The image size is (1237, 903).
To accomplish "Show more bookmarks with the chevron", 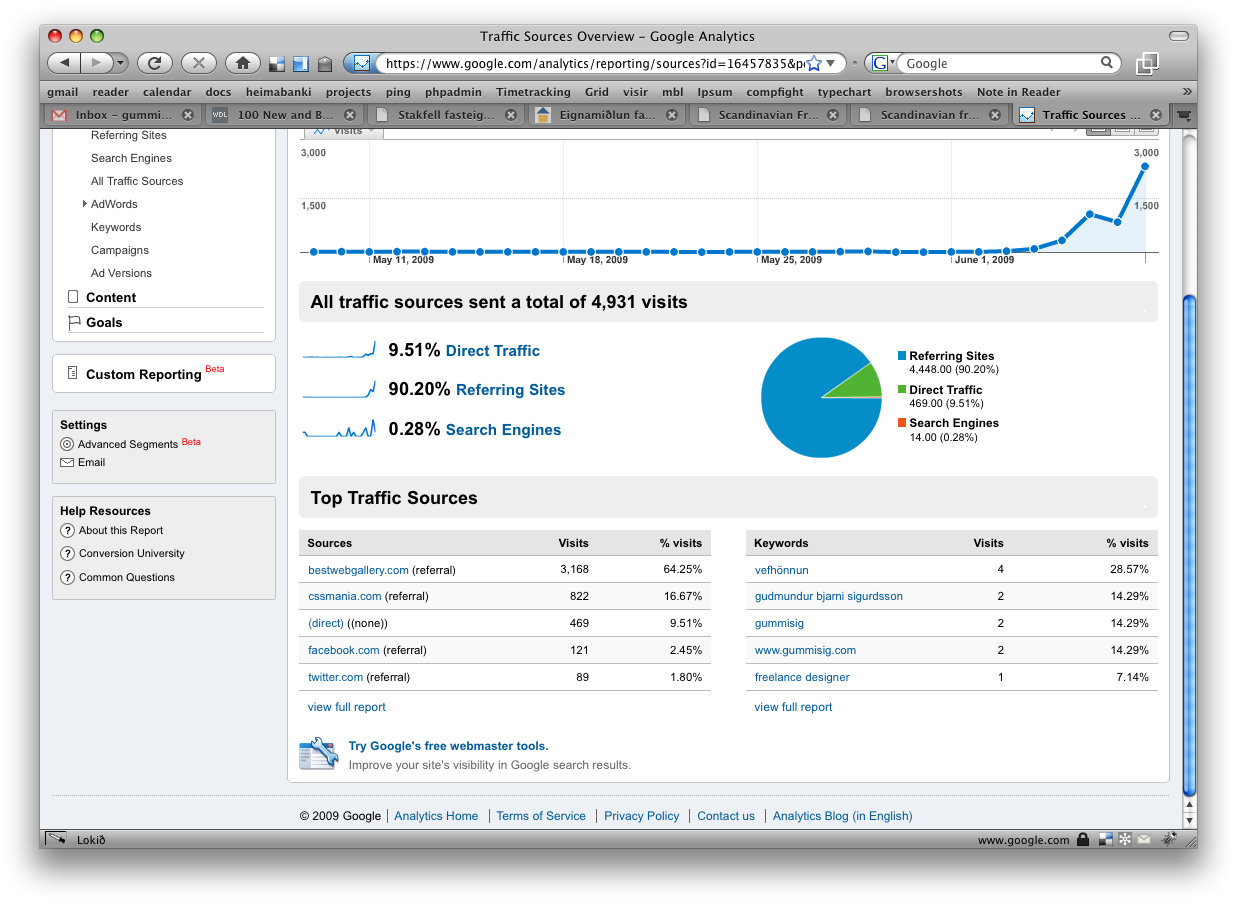I will click(1186, 92).
